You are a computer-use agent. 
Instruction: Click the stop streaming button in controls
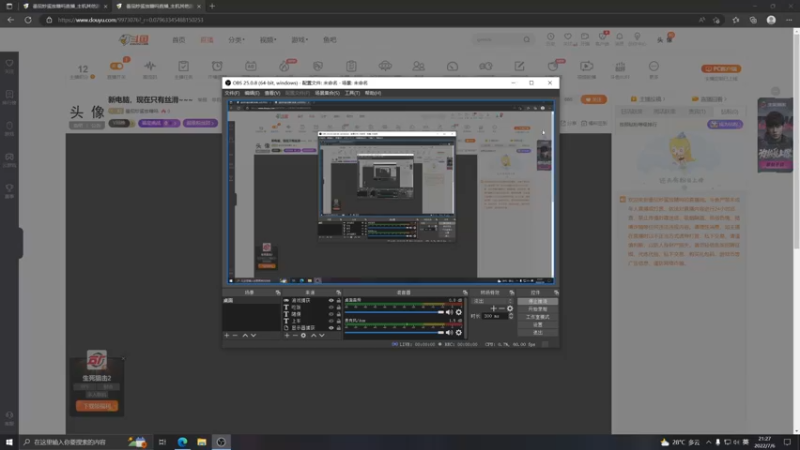pyautogui.click(x=537, y=302)
